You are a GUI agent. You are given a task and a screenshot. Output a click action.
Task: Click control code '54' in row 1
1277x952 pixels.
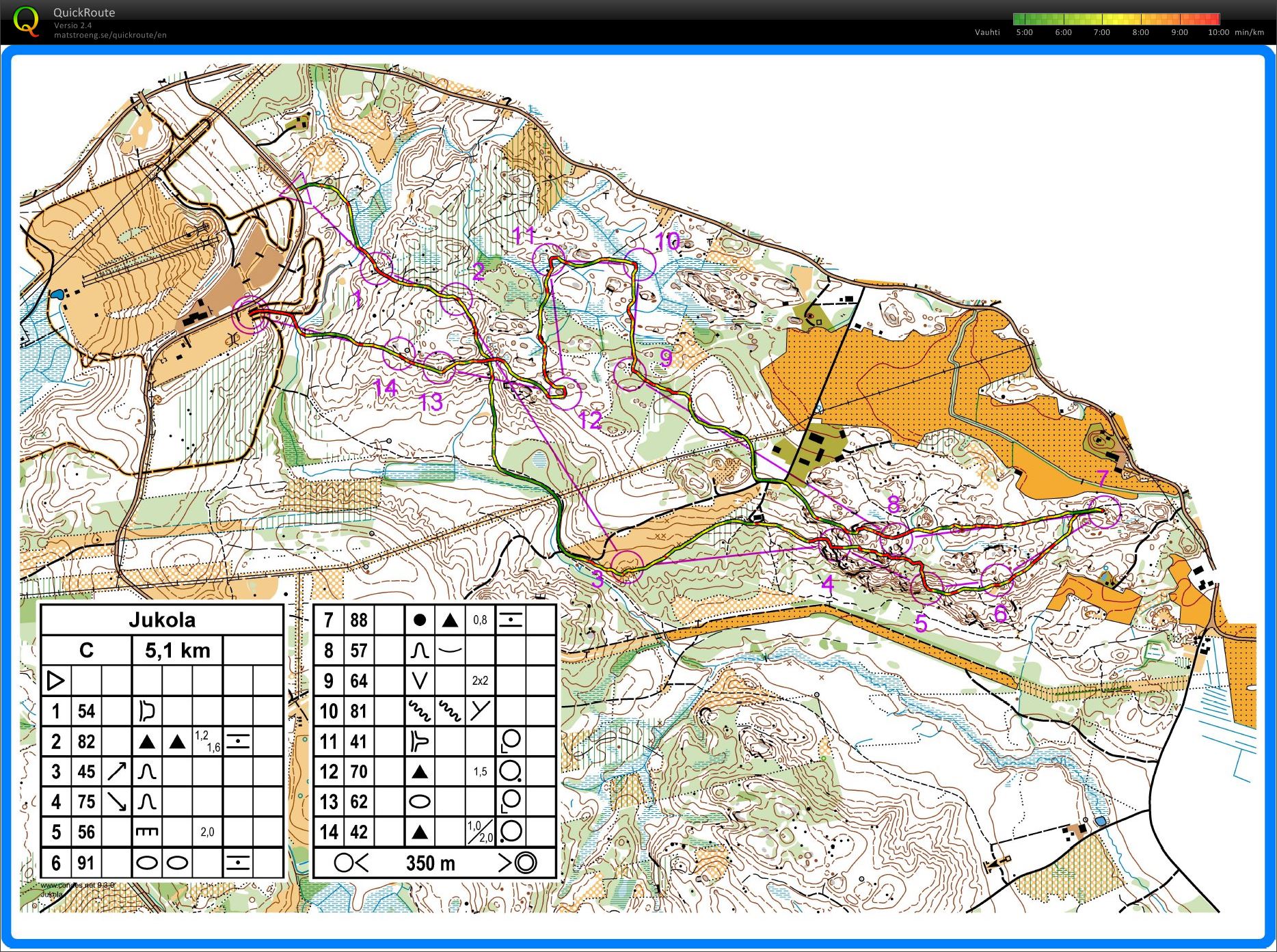click(x=86, y=711)
